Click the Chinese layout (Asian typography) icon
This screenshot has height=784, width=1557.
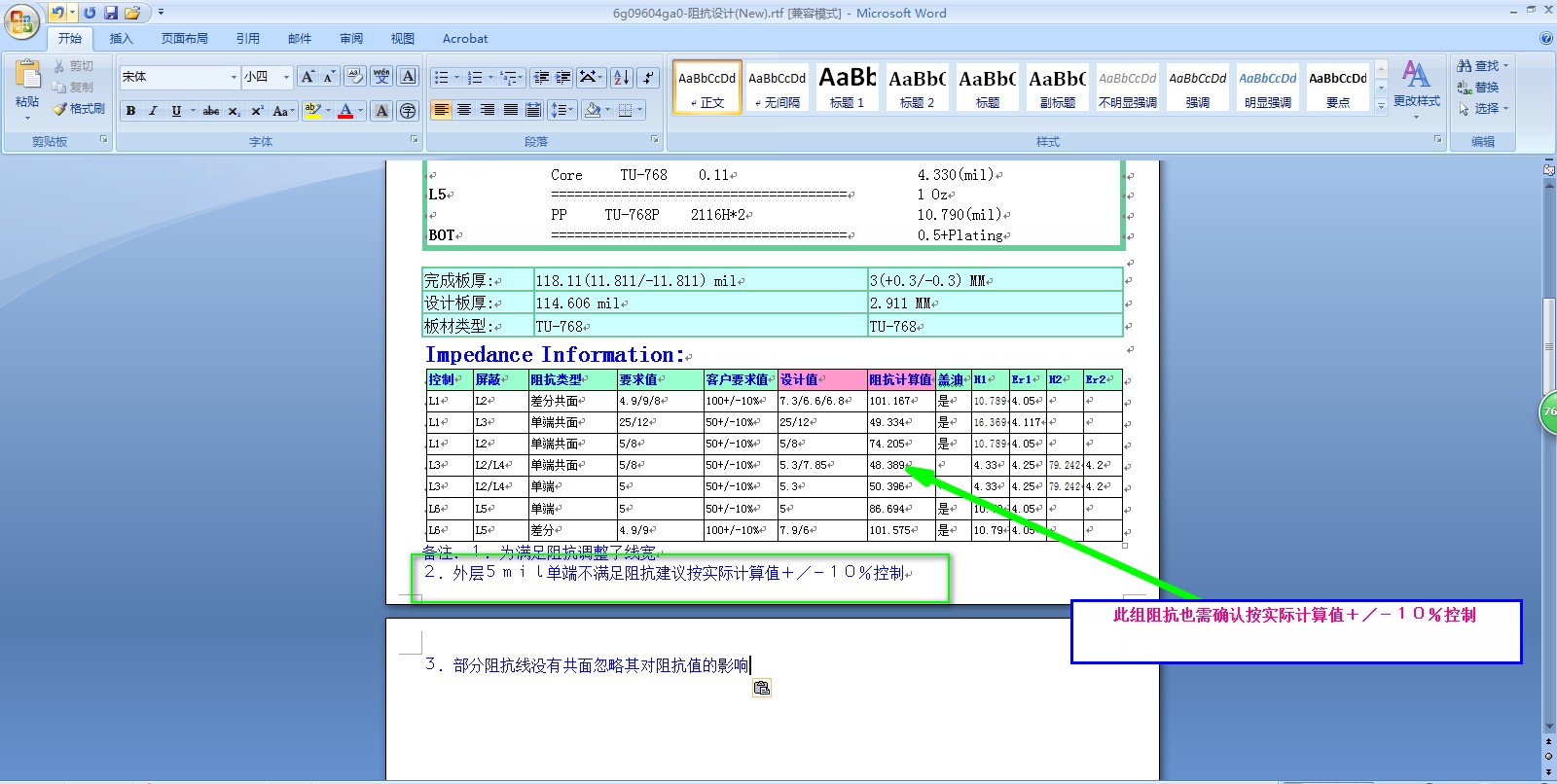(591, 78)
